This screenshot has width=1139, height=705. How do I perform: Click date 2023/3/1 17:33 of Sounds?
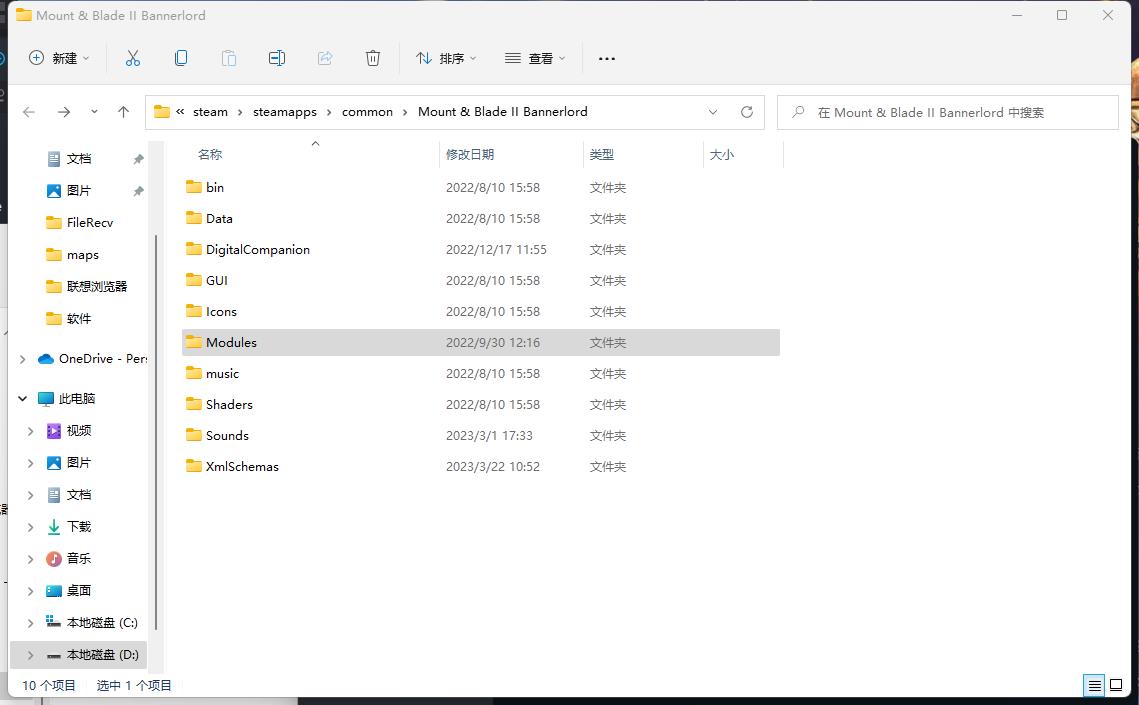pos(489,436)
